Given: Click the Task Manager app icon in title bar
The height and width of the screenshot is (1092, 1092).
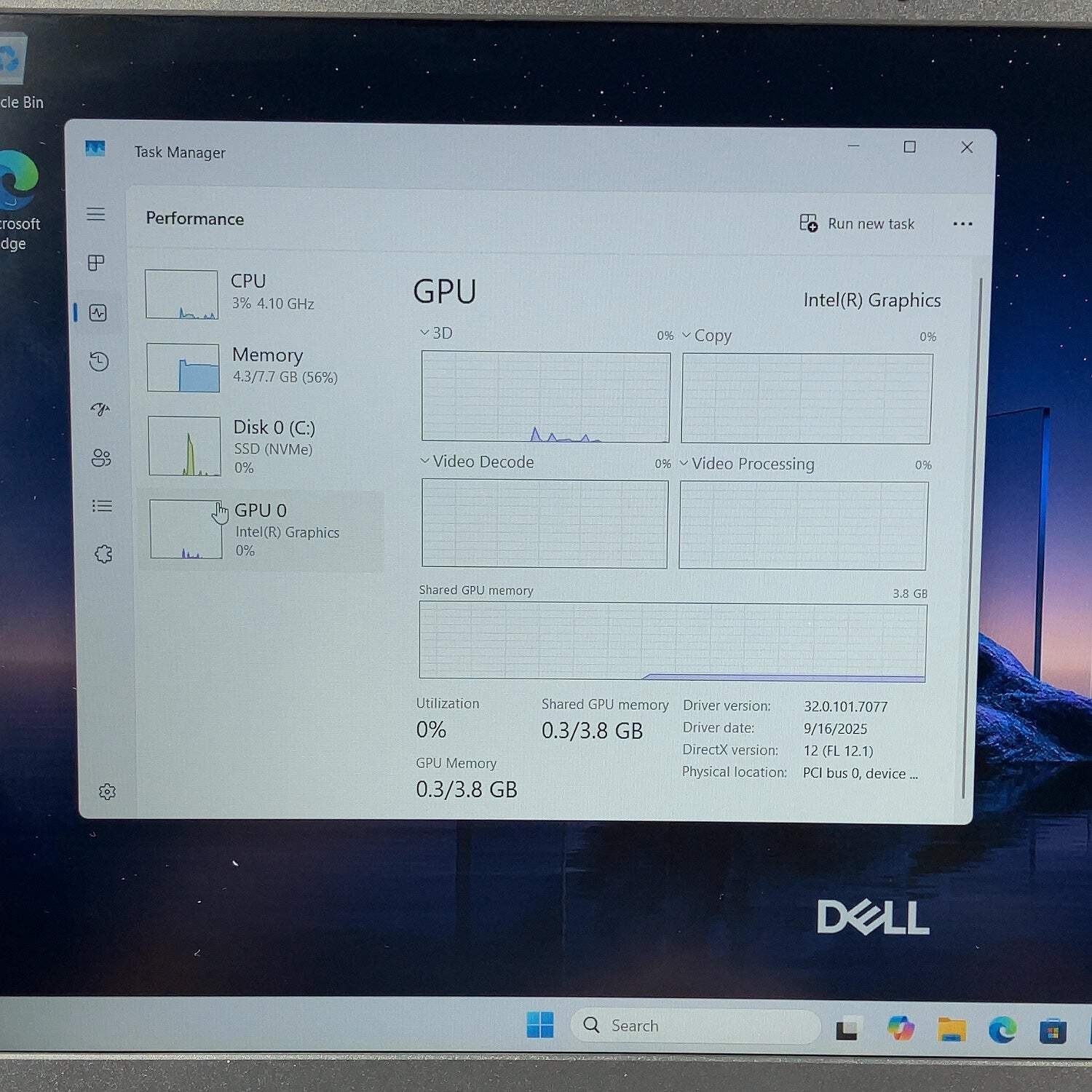Looking at the screenshot, I should click(95, 149).
